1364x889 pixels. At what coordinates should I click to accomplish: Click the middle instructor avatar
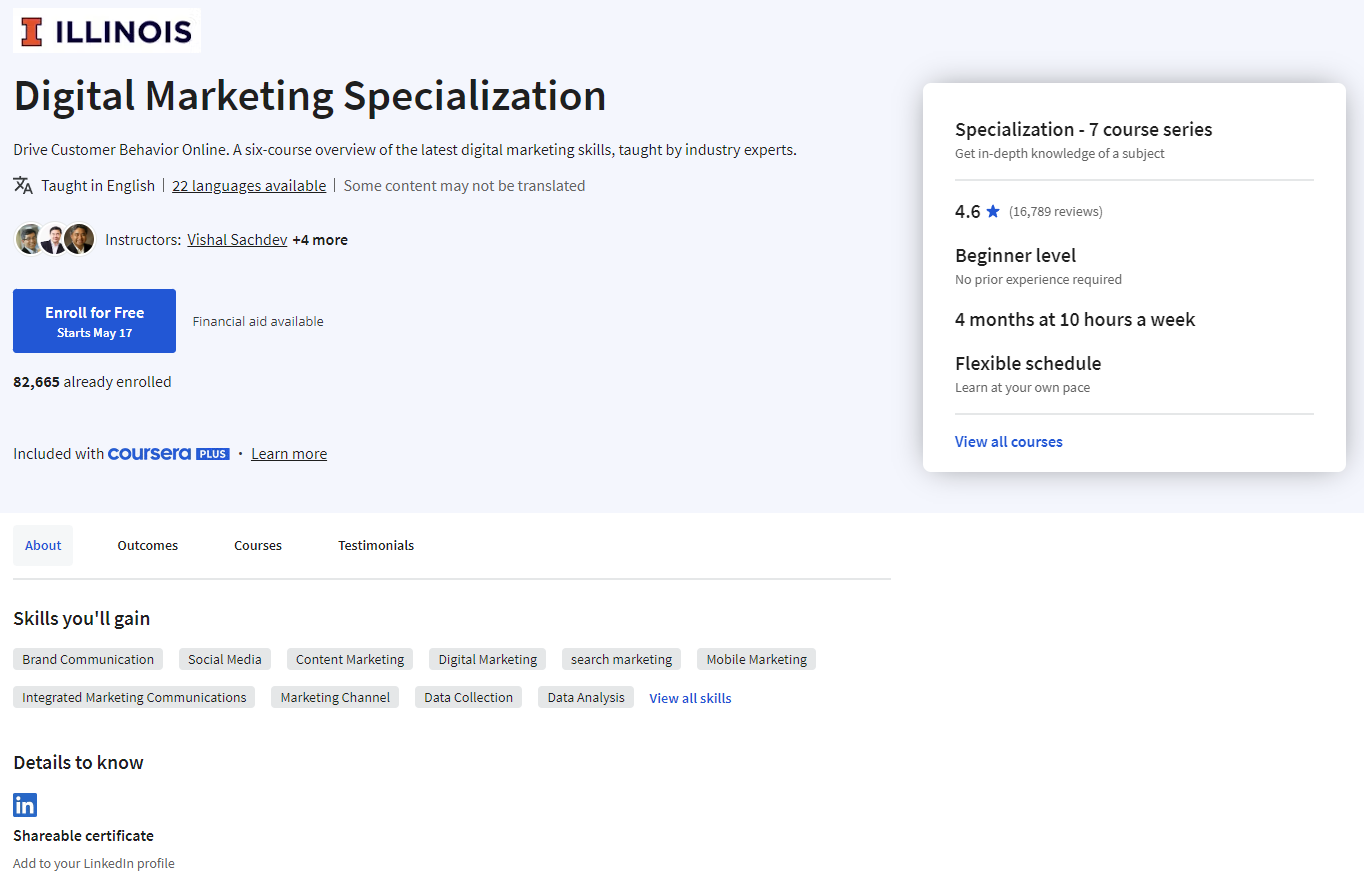(54, 239)
